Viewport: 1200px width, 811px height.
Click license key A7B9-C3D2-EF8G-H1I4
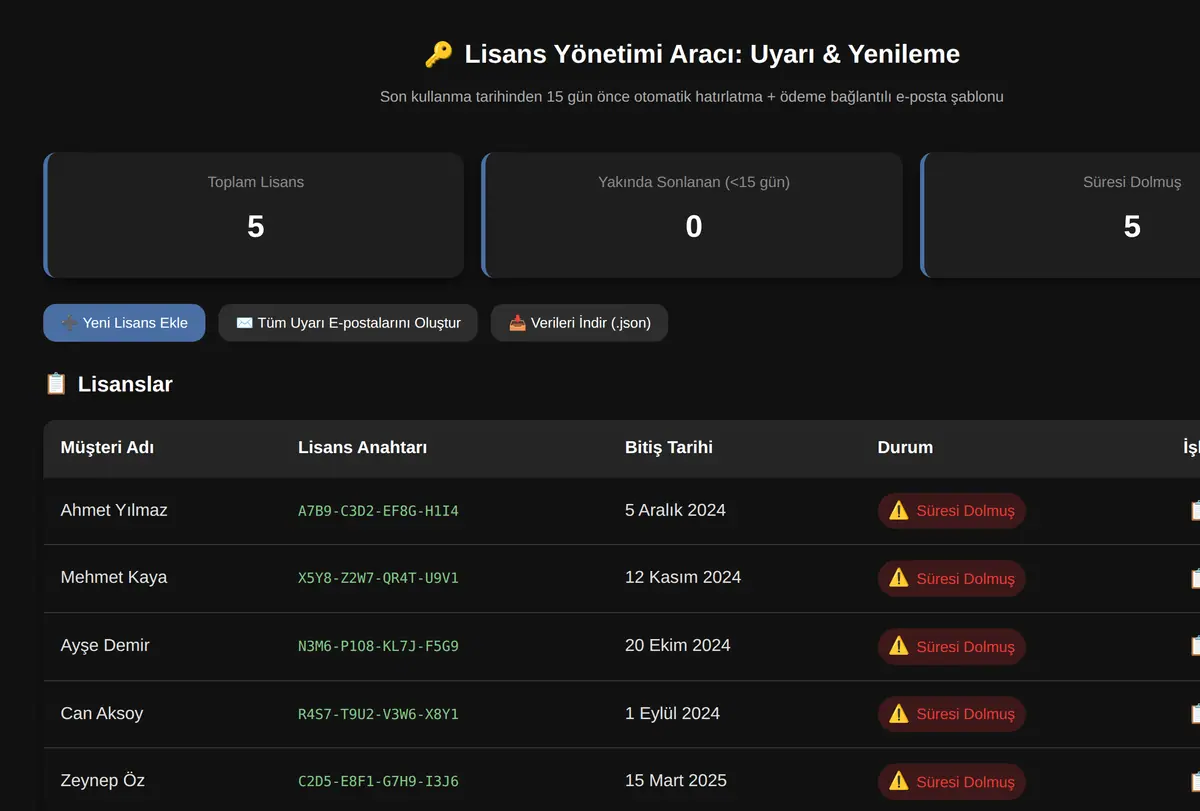(x=378, y=511)
